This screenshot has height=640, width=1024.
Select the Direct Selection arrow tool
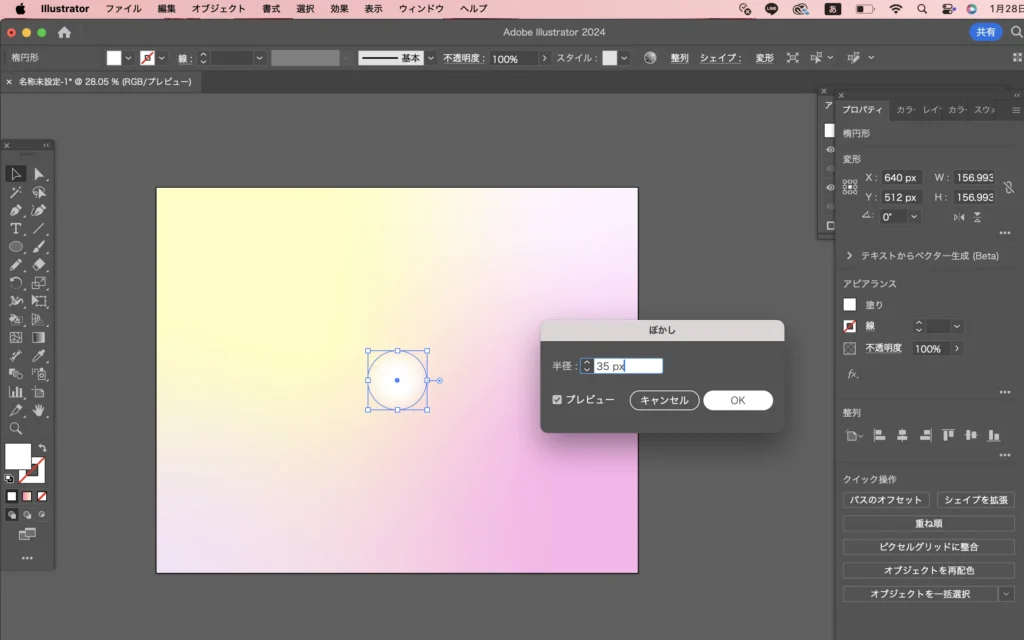(x=39, y=174)
